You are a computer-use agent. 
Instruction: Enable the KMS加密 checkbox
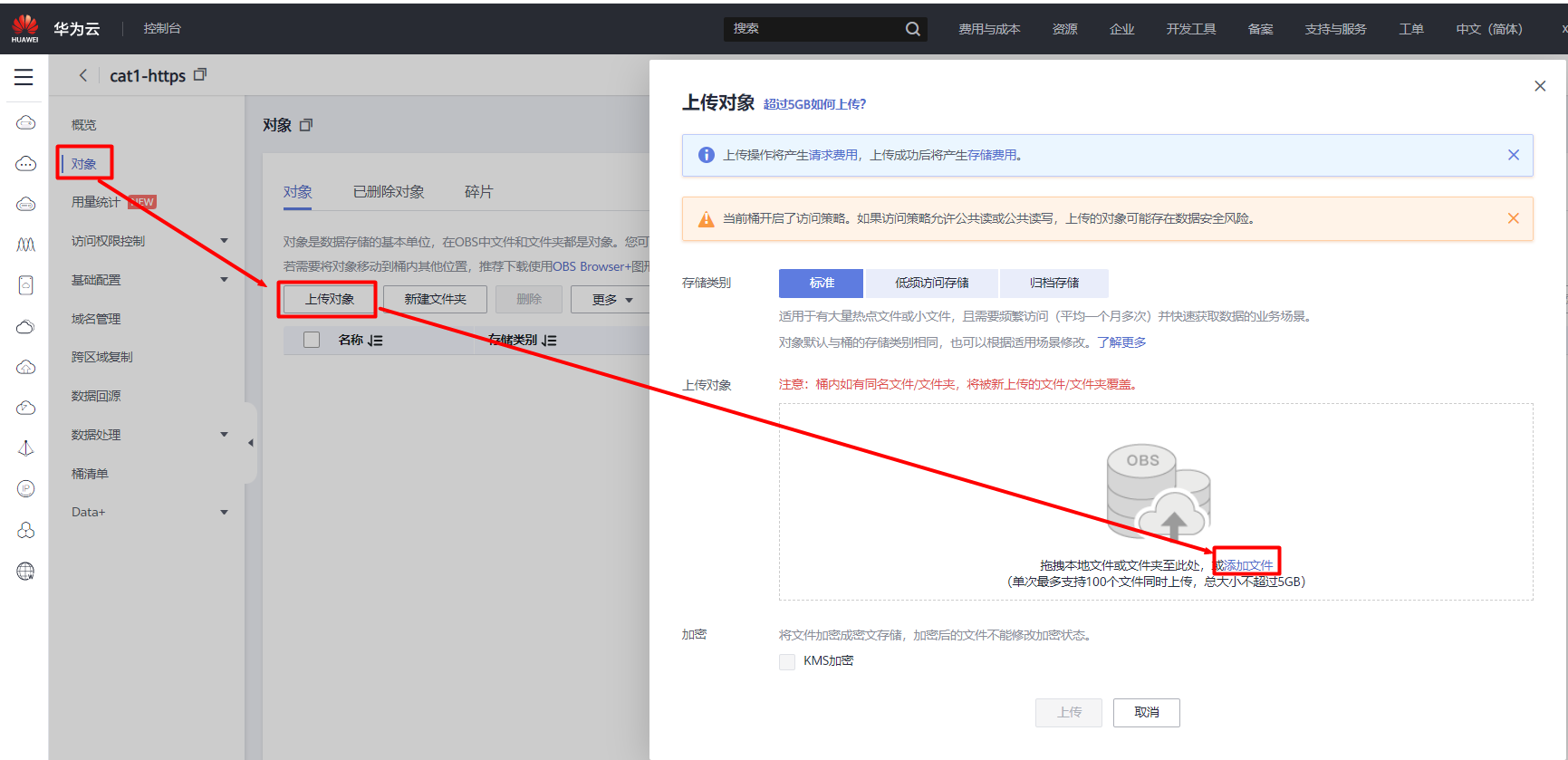pos(787,661)
